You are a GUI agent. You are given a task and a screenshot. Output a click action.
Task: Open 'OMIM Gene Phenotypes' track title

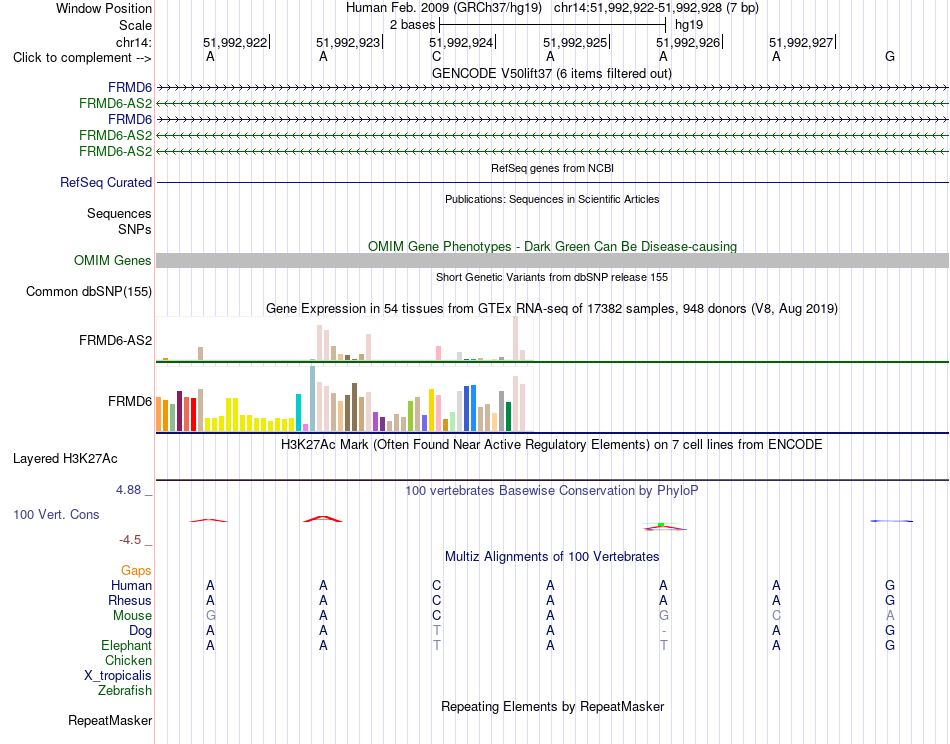point(552,247)
